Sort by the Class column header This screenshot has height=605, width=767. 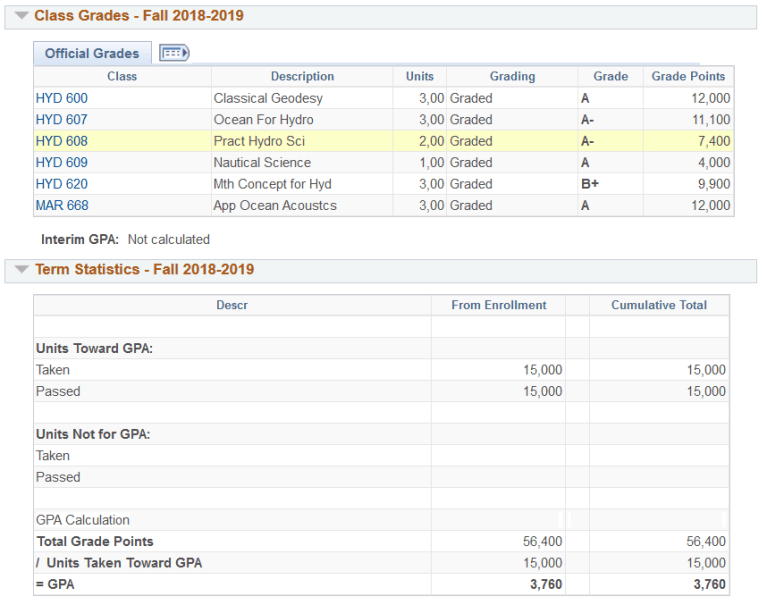pyautogui.click(x=122, y=77)
